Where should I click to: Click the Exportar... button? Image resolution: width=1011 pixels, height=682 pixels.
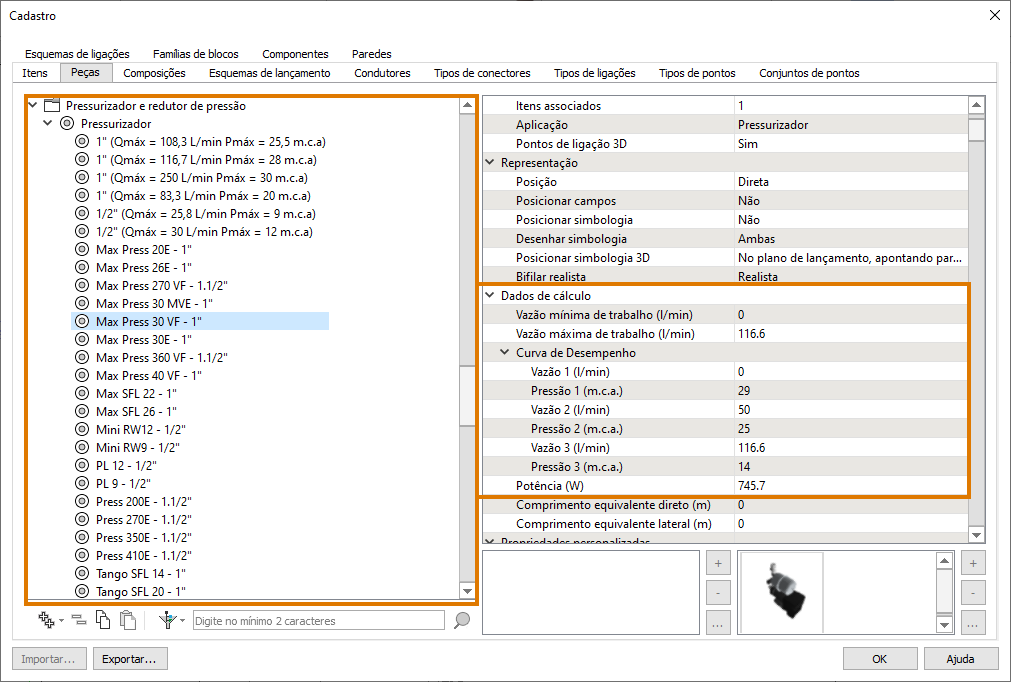point(130,659)
